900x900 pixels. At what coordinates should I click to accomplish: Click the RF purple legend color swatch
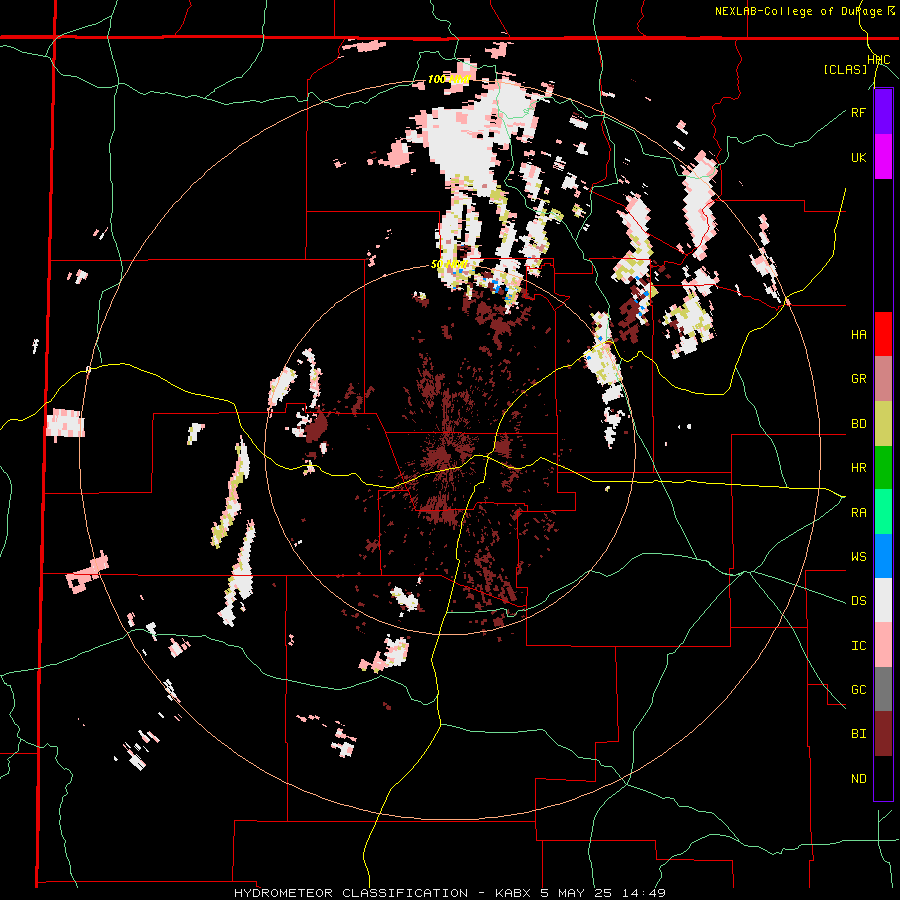coord(883,112)
